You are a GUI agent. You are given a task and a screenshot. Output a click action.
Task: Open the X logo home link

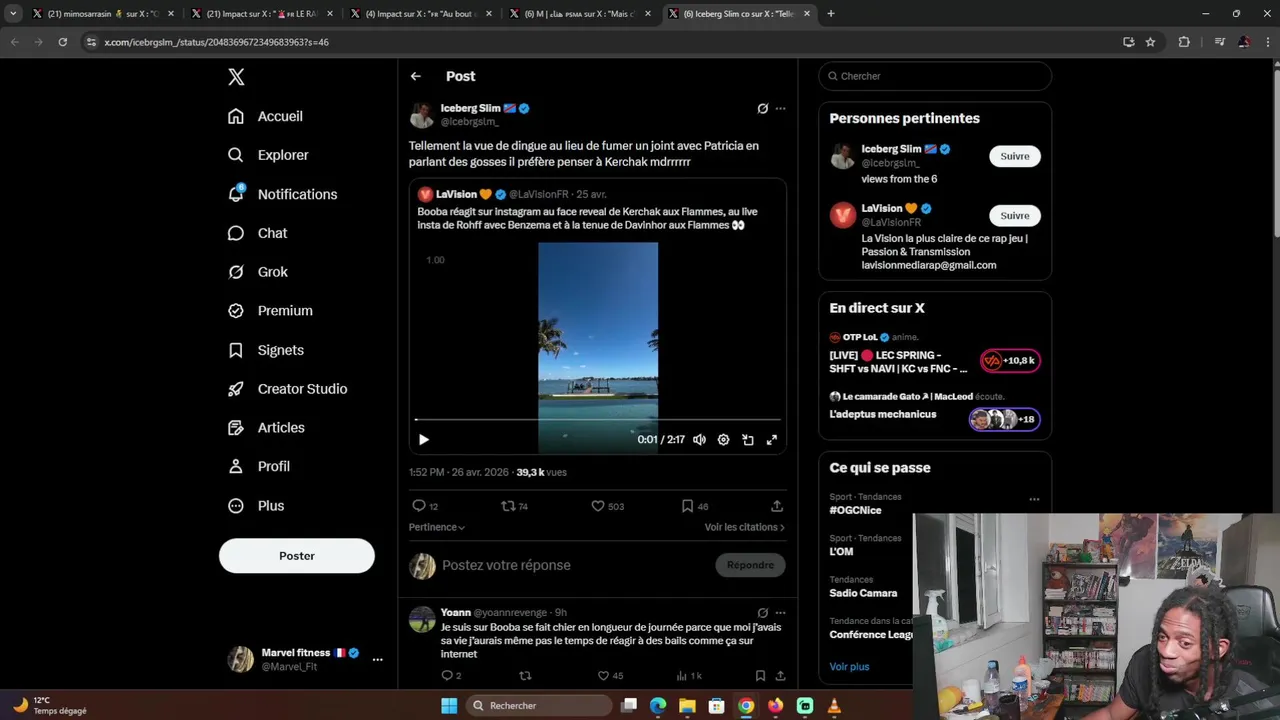click(x=236, y=77)
